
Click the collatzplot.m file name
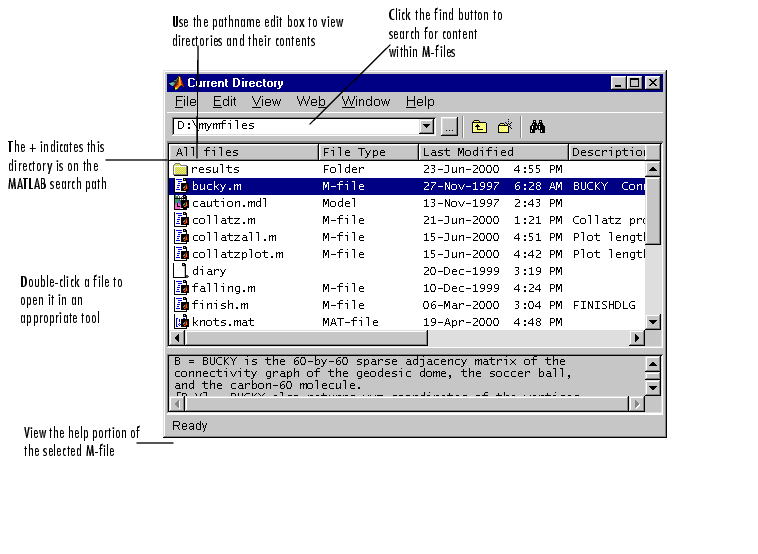[x=238, y=254]
